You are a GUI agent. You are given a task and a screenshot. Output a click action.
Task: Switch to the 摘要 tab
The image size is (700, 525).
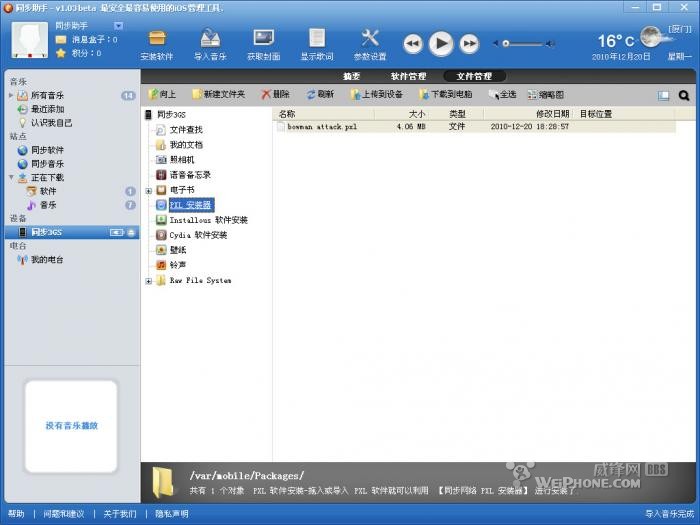click(352, 76)
